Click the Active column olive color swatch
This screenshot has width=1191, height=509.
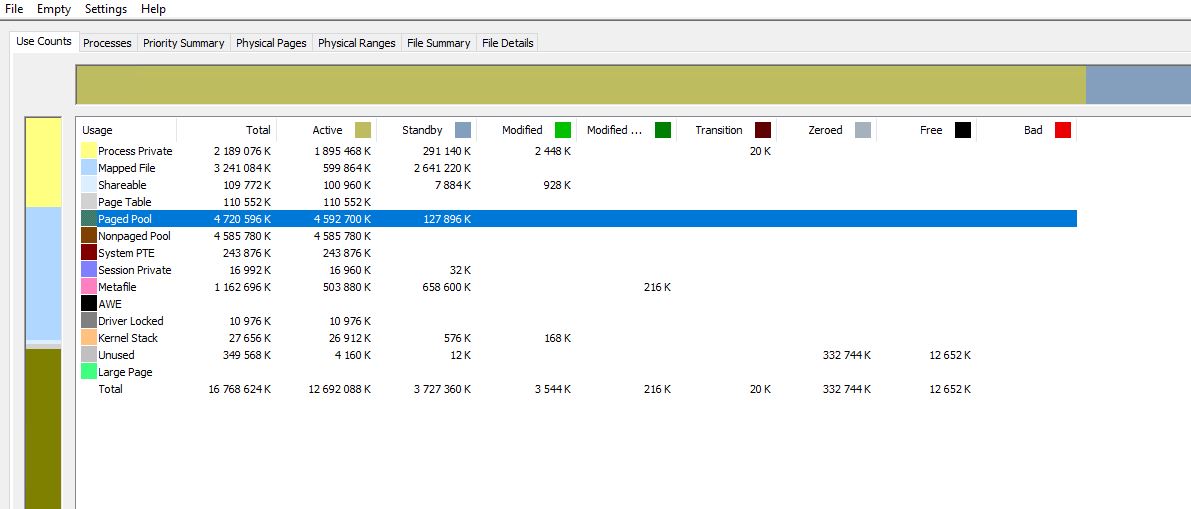[x=362, y=130]
